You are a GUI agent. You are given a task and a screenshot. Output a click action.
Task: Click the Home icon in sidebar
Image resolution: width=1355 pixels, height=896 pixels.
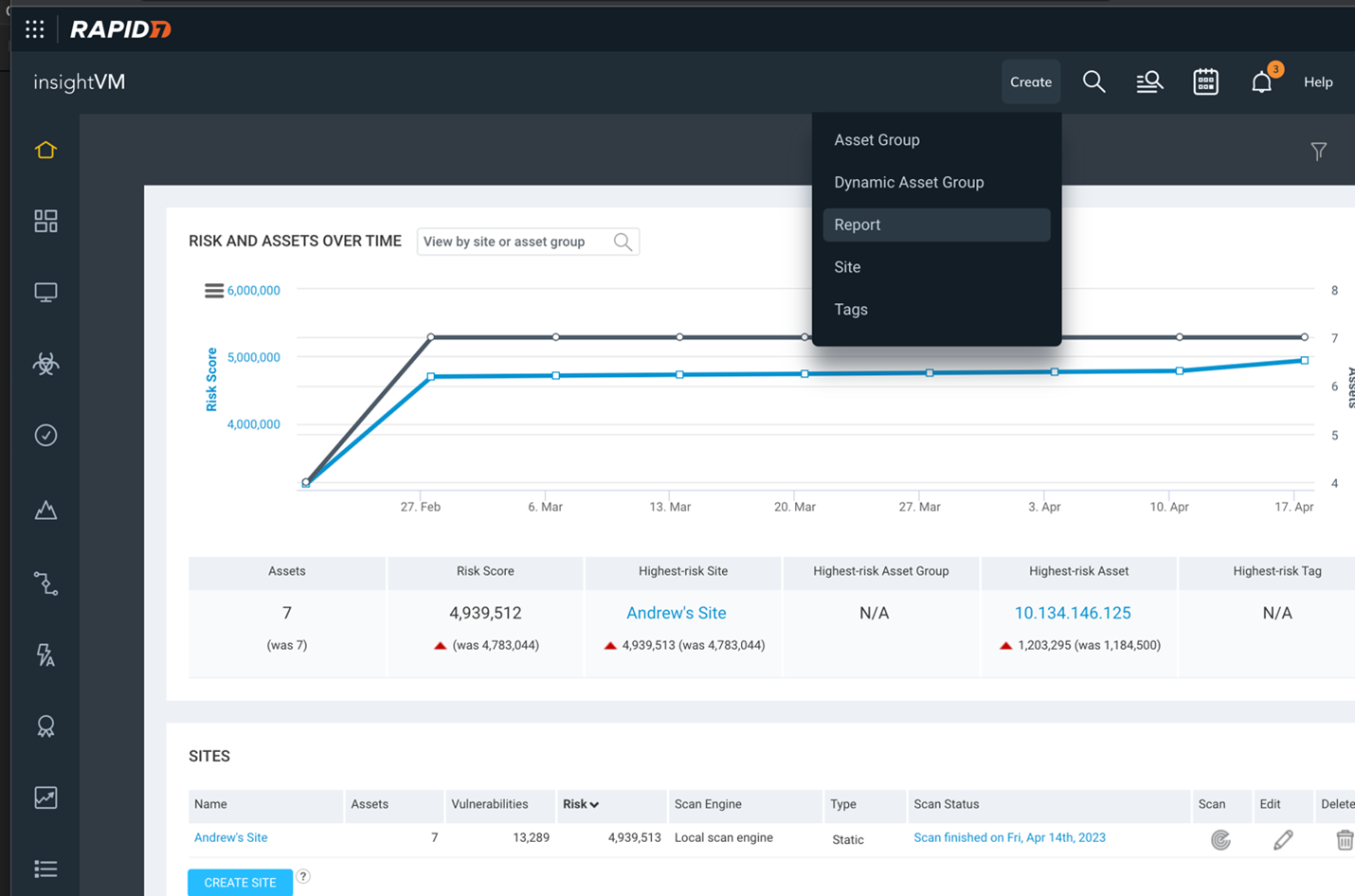(45, 151)
